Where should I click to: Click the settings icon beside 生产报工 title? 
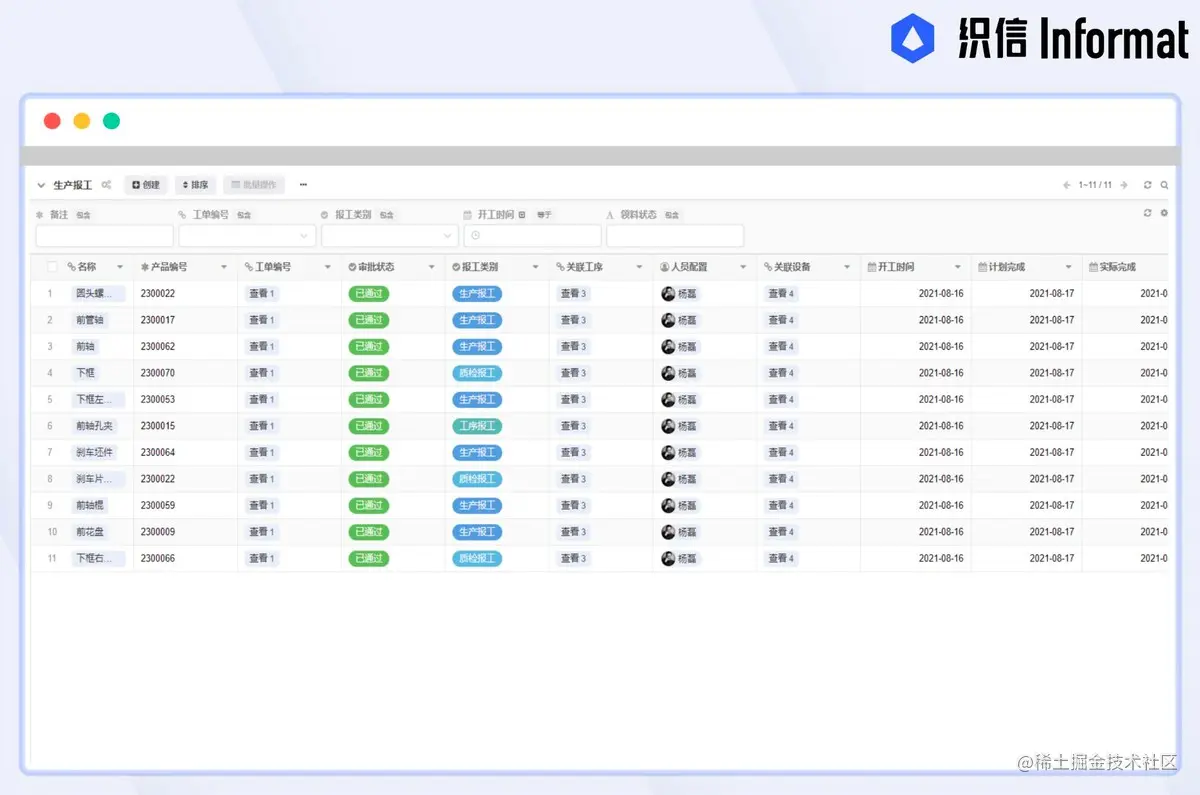(x=108, y=185)
